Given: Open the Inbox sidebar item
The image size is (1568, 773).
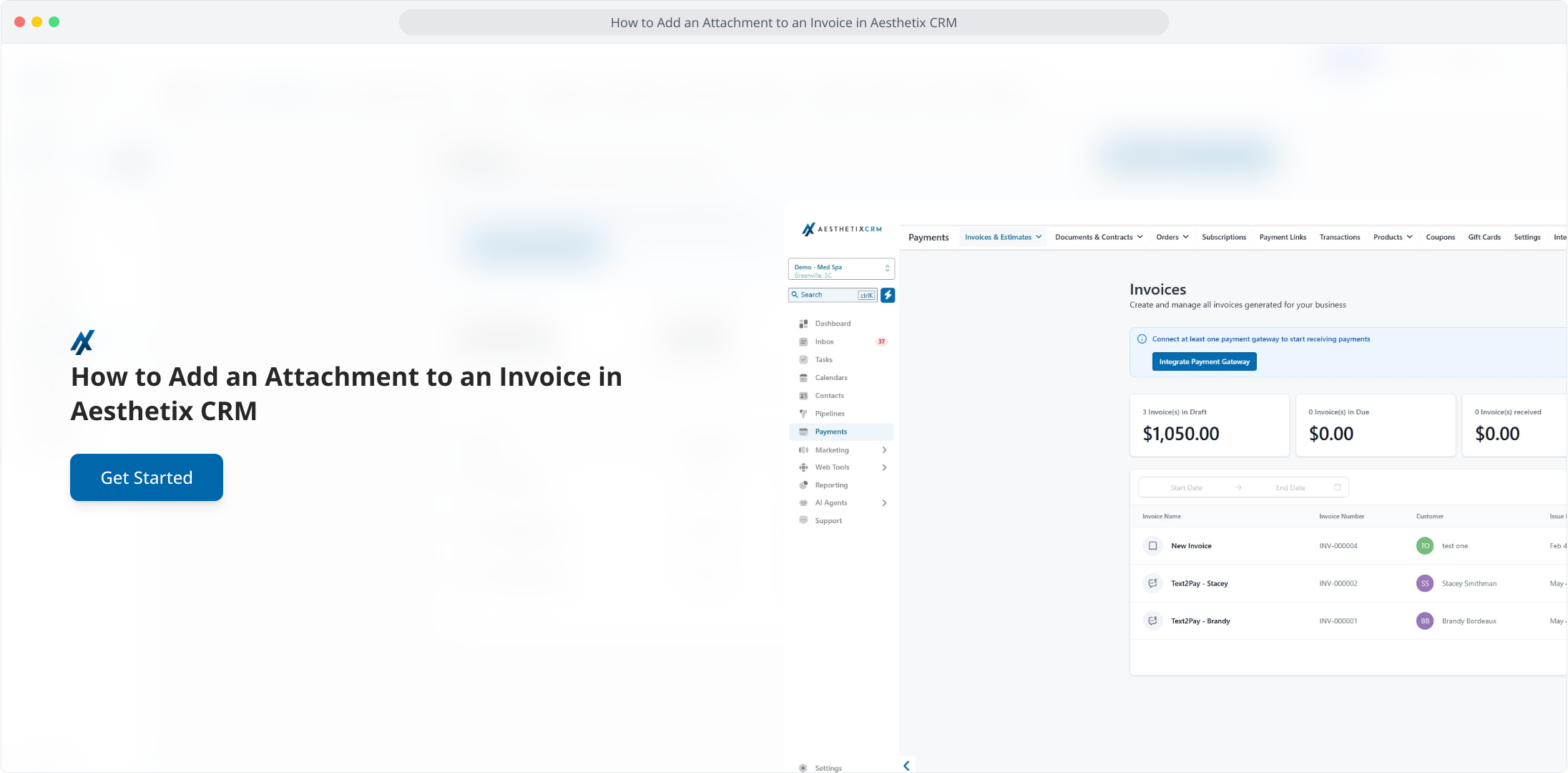Looking at the screenshot, I should click(824, 341).
